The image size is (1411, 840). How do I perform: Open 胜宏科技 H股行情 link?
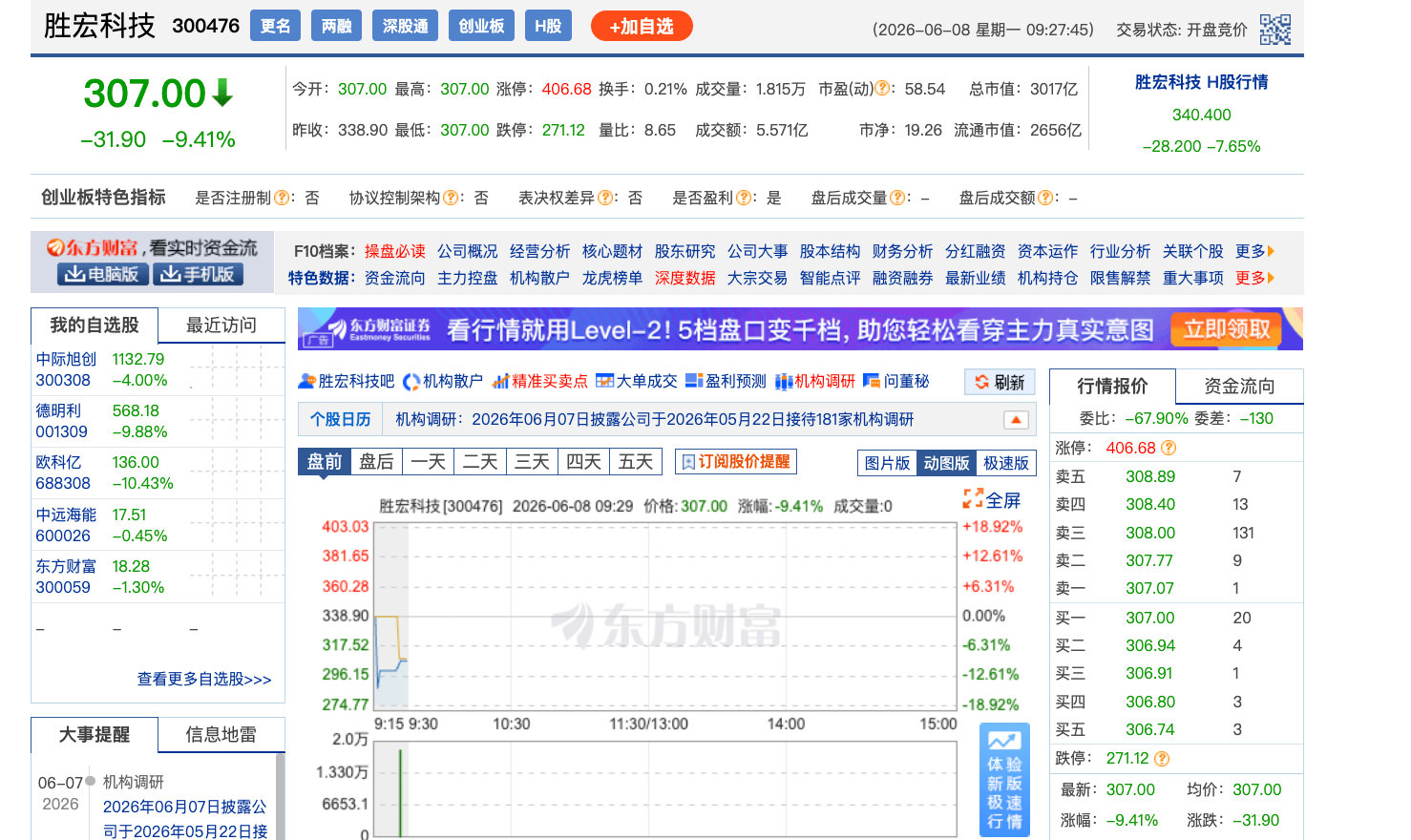[x=1201, y=82]
